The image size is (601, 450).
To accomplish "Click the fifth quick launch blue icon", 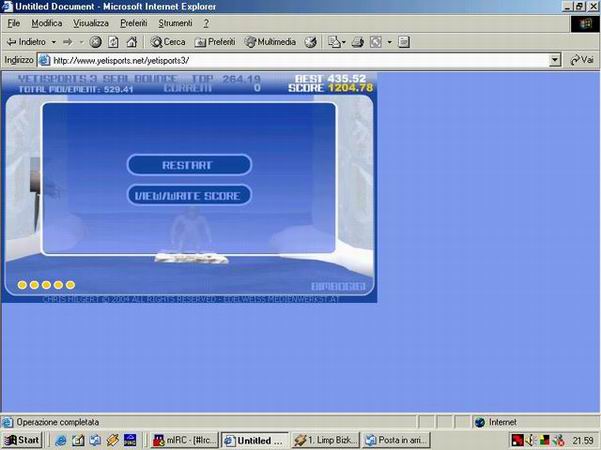I will pyautogui.click(x=130, y=440).
